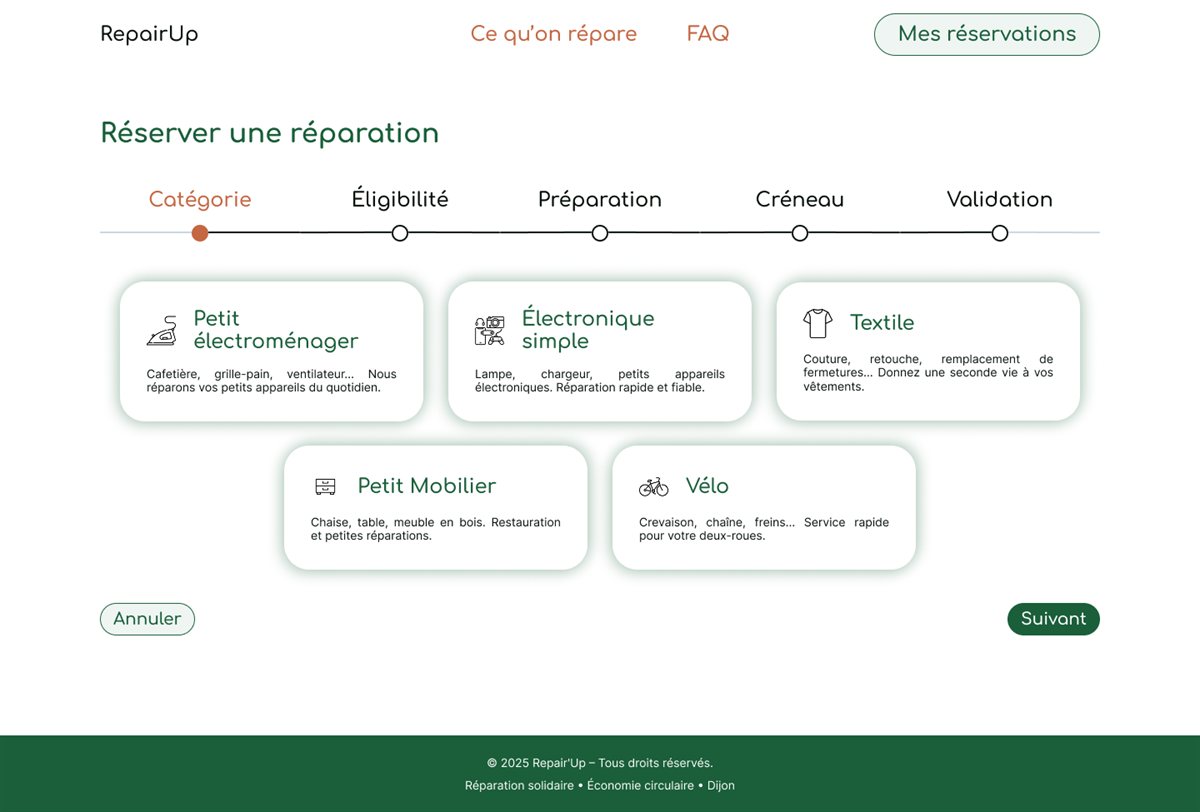
Task: Click the t-shirt icon on Textile card
Action: pos(817,323)
